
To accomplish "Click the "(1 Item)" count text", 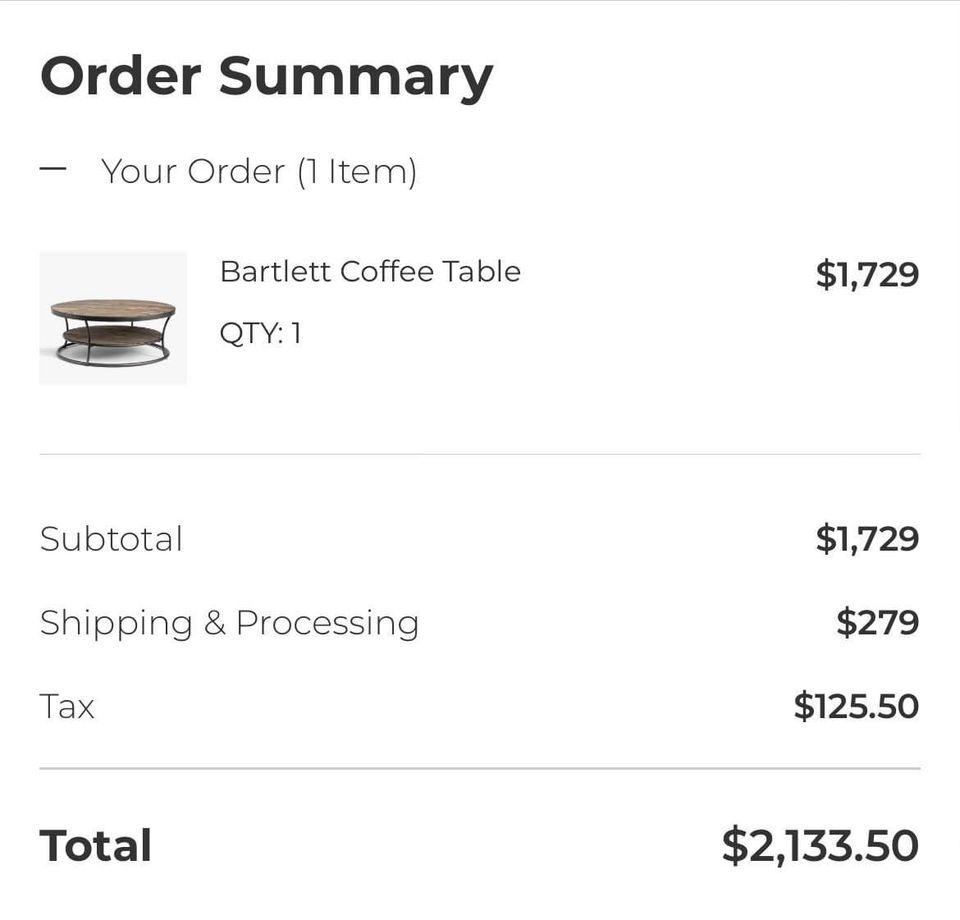I will pos(356,171).
